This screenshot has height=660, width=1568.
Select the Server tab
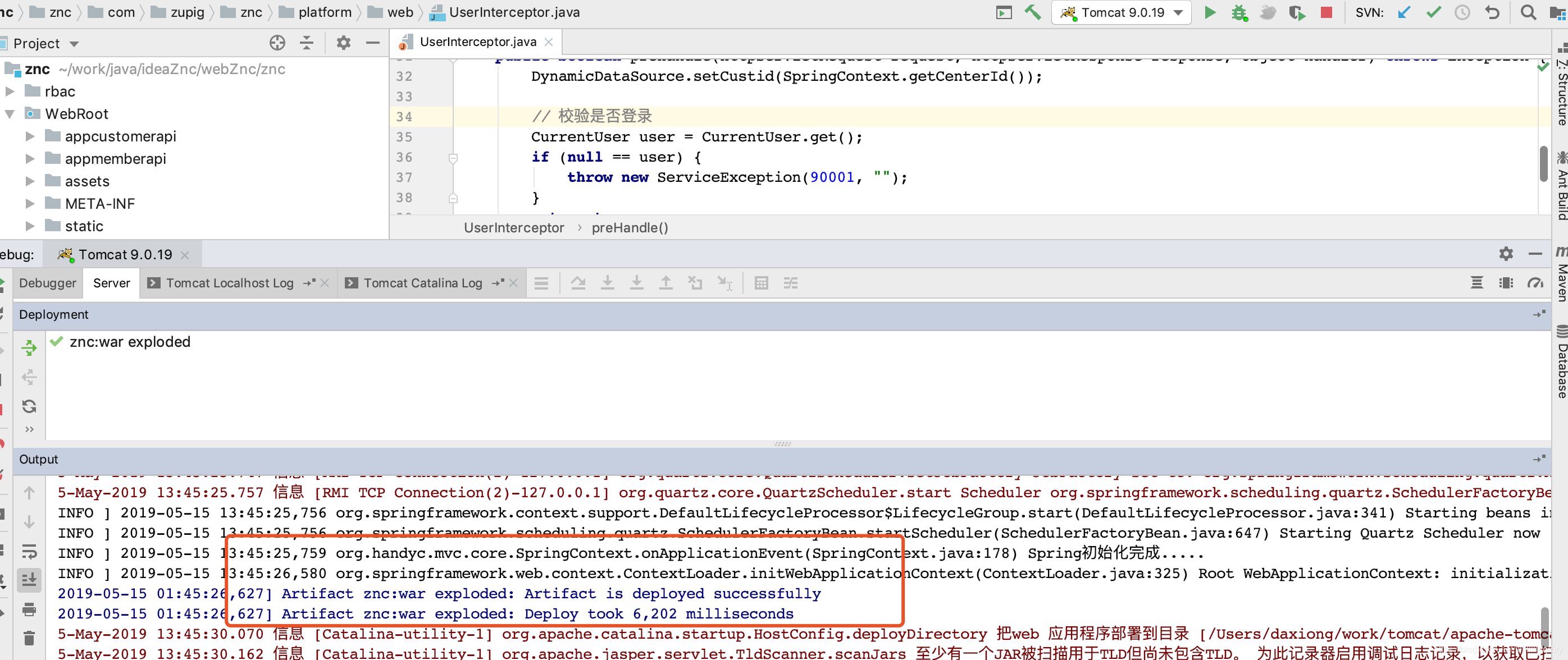click(111, 283)
